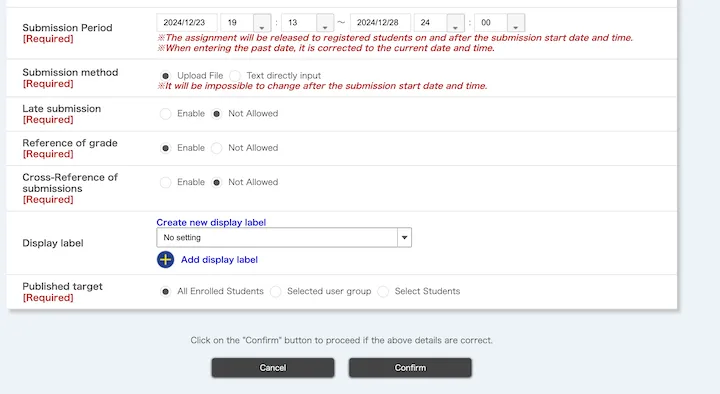Click the start date field 2024/12/23
Viewport: 720px width, 394px height.
[x=186, y=23]
